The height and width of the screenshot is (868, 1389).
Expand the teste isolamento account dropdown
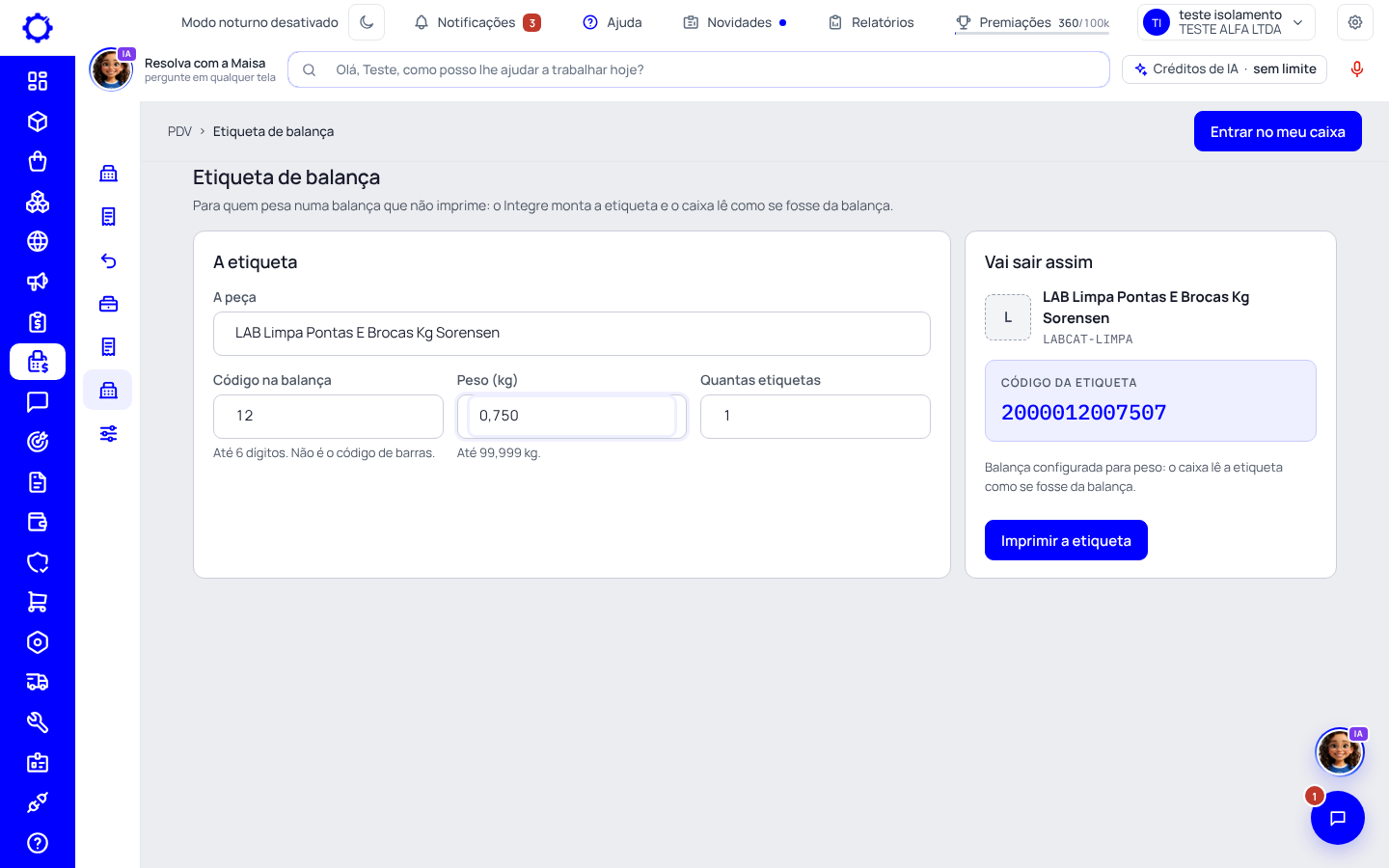pos(1227,22)
